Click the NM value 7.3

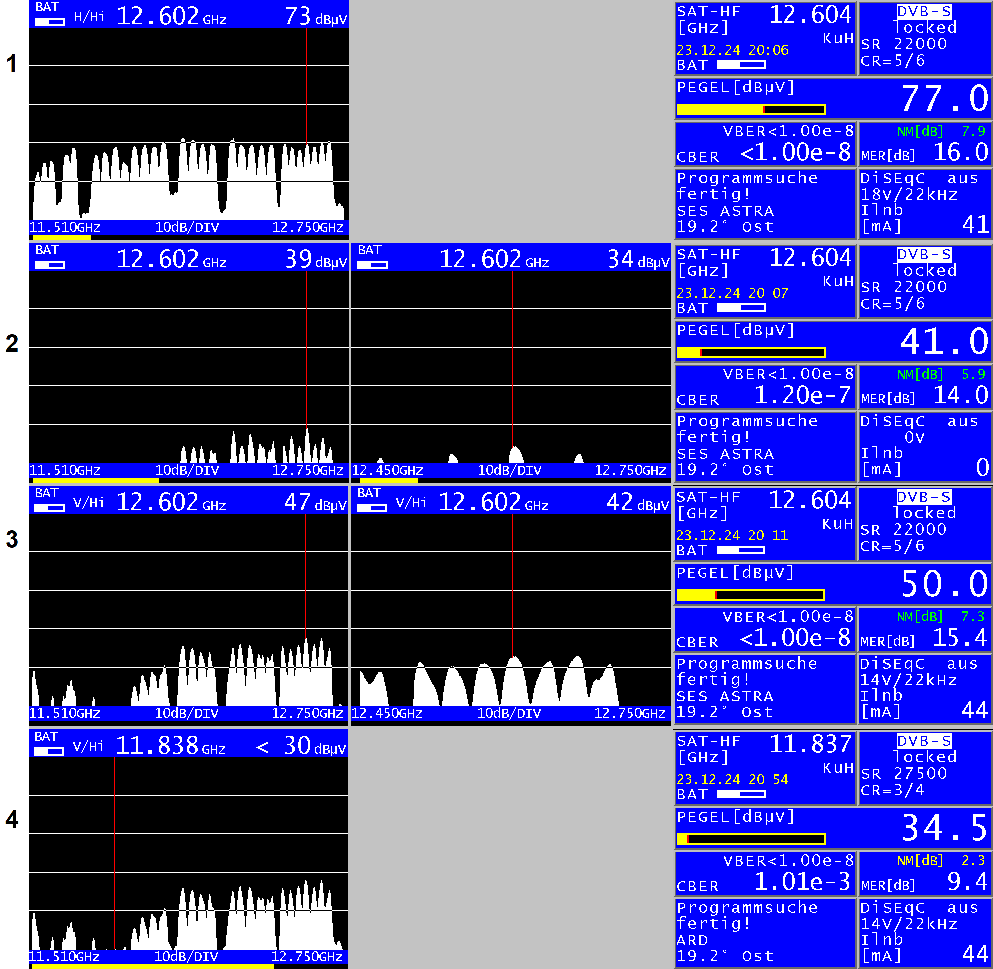click(x=973, y=617)
